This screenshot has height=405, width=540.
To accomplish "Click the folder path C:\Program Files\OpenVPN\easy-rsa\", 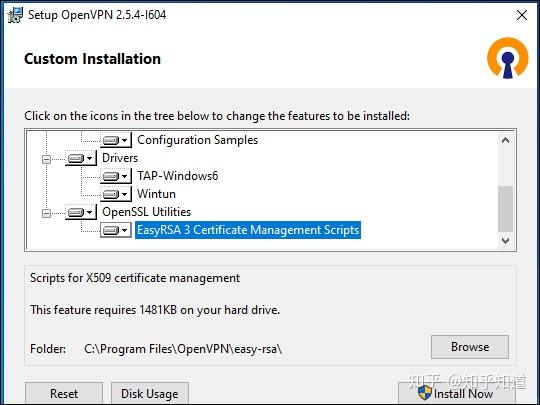I will coord(183,349).
